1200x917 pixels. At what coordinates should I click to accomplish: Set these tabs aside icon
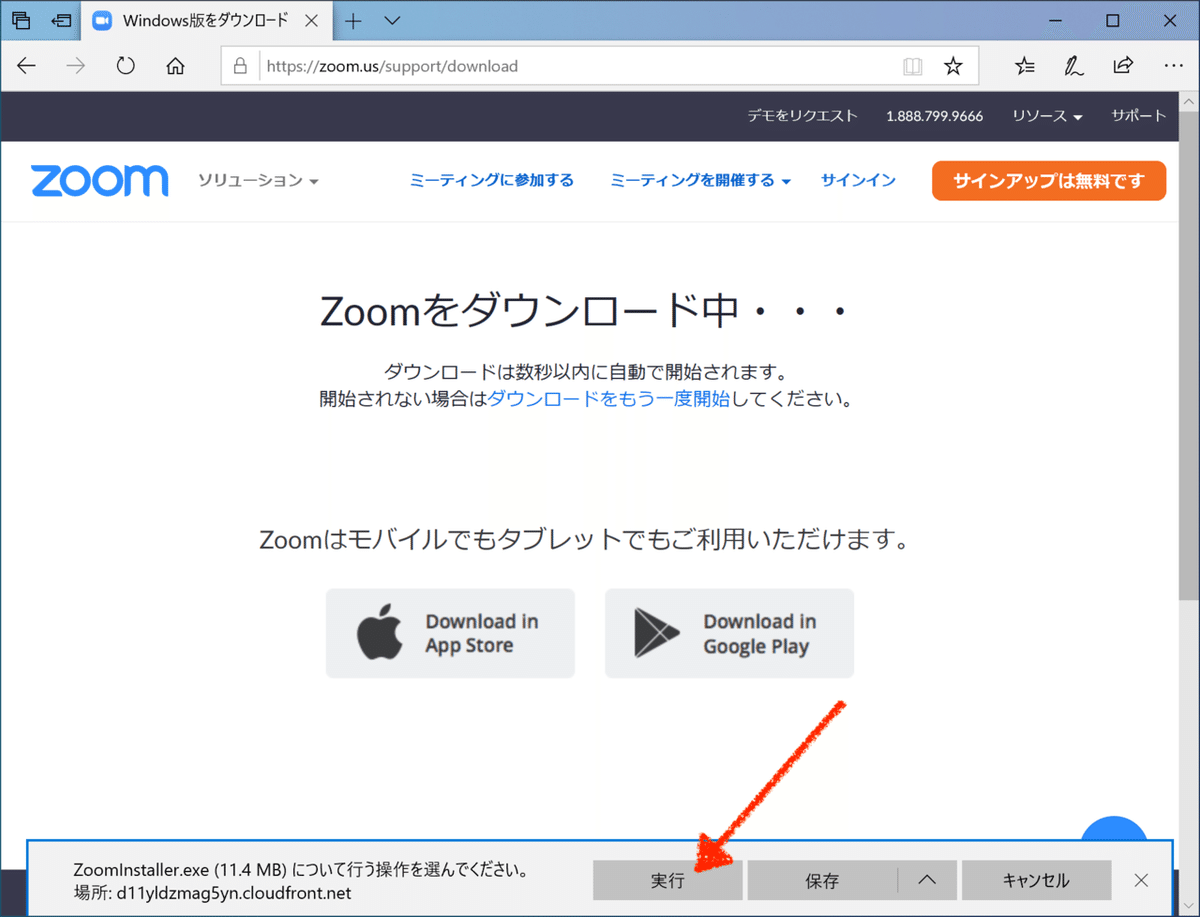61,20
